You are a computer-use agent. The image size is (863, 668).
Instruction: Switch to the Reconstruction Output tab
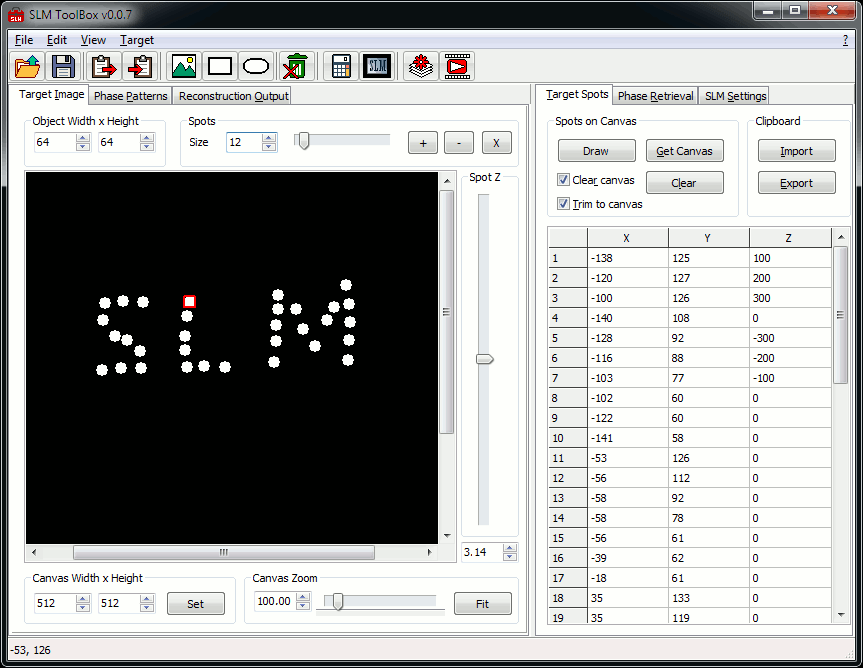[233, 96]
